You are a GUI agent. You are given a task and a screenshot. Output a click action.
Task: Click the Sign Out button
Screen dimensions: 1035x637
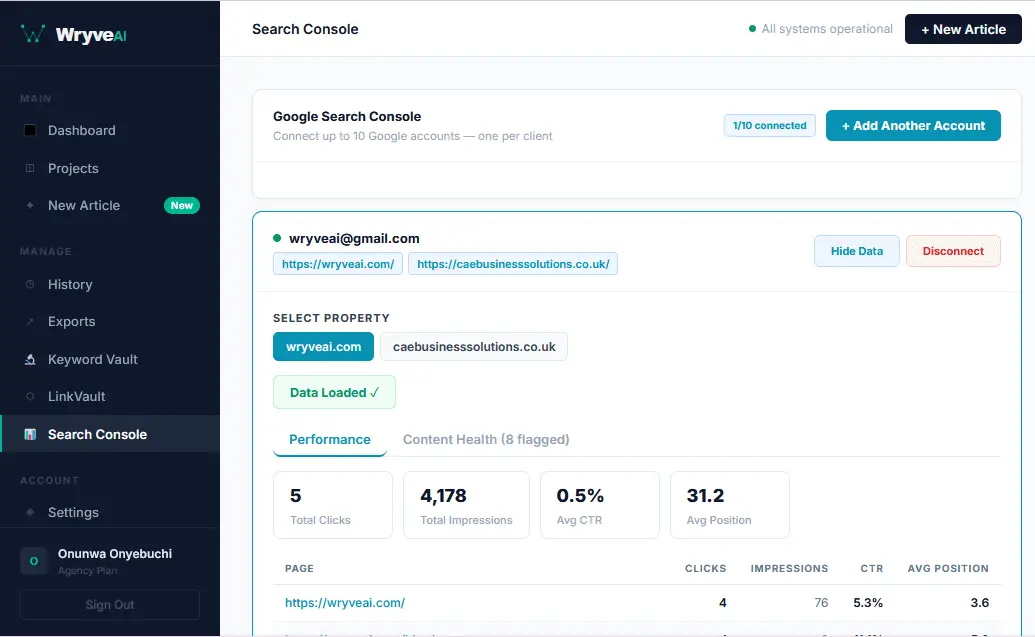(x=110, y=605)
